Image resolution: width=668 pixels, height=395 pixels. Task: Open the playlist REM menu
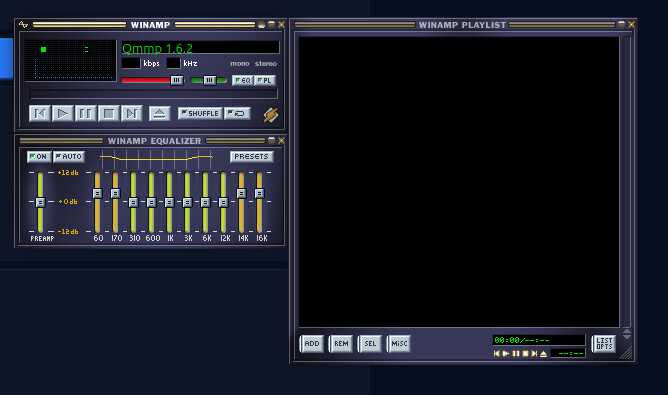(x=341, y=343)
